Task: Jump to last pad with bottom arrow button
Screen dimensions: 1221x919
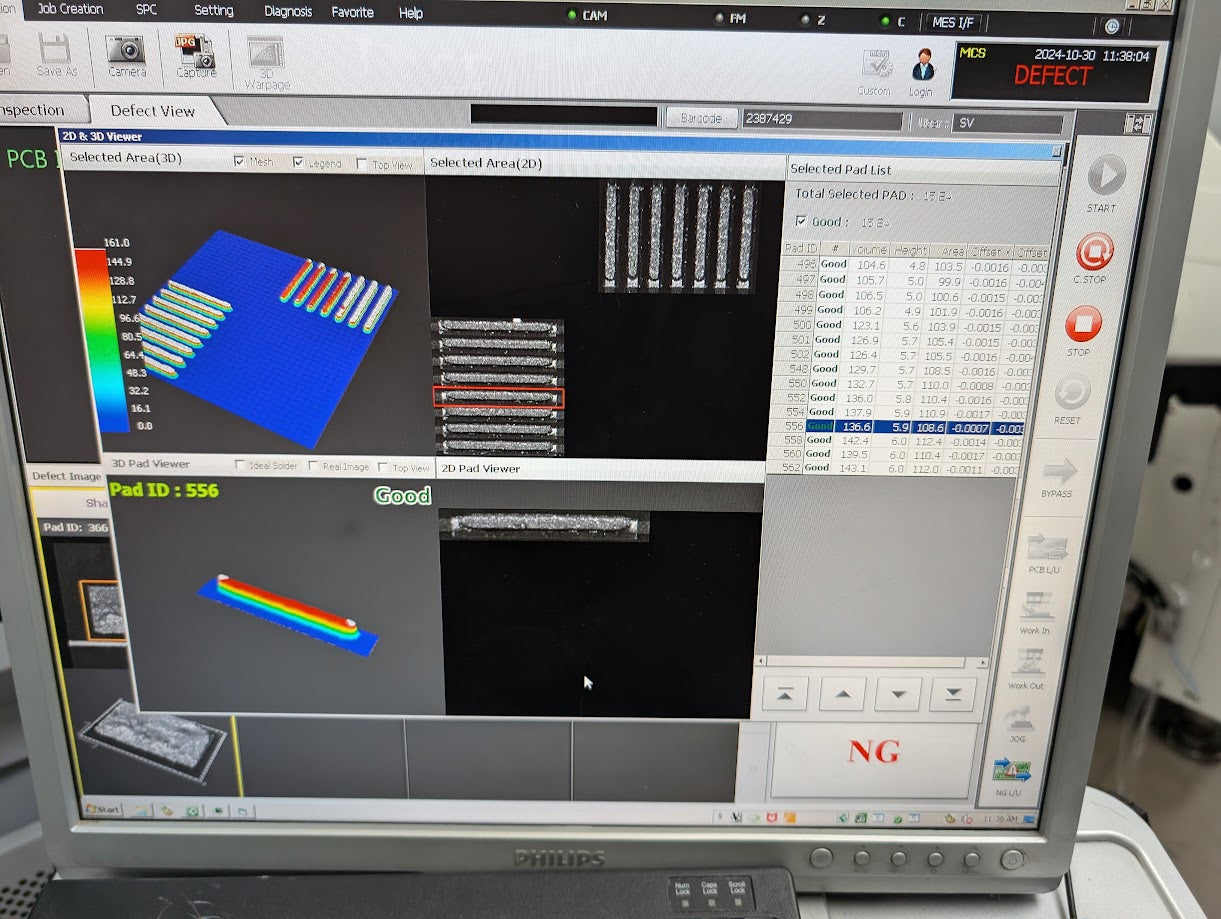Action: [952, 693]
